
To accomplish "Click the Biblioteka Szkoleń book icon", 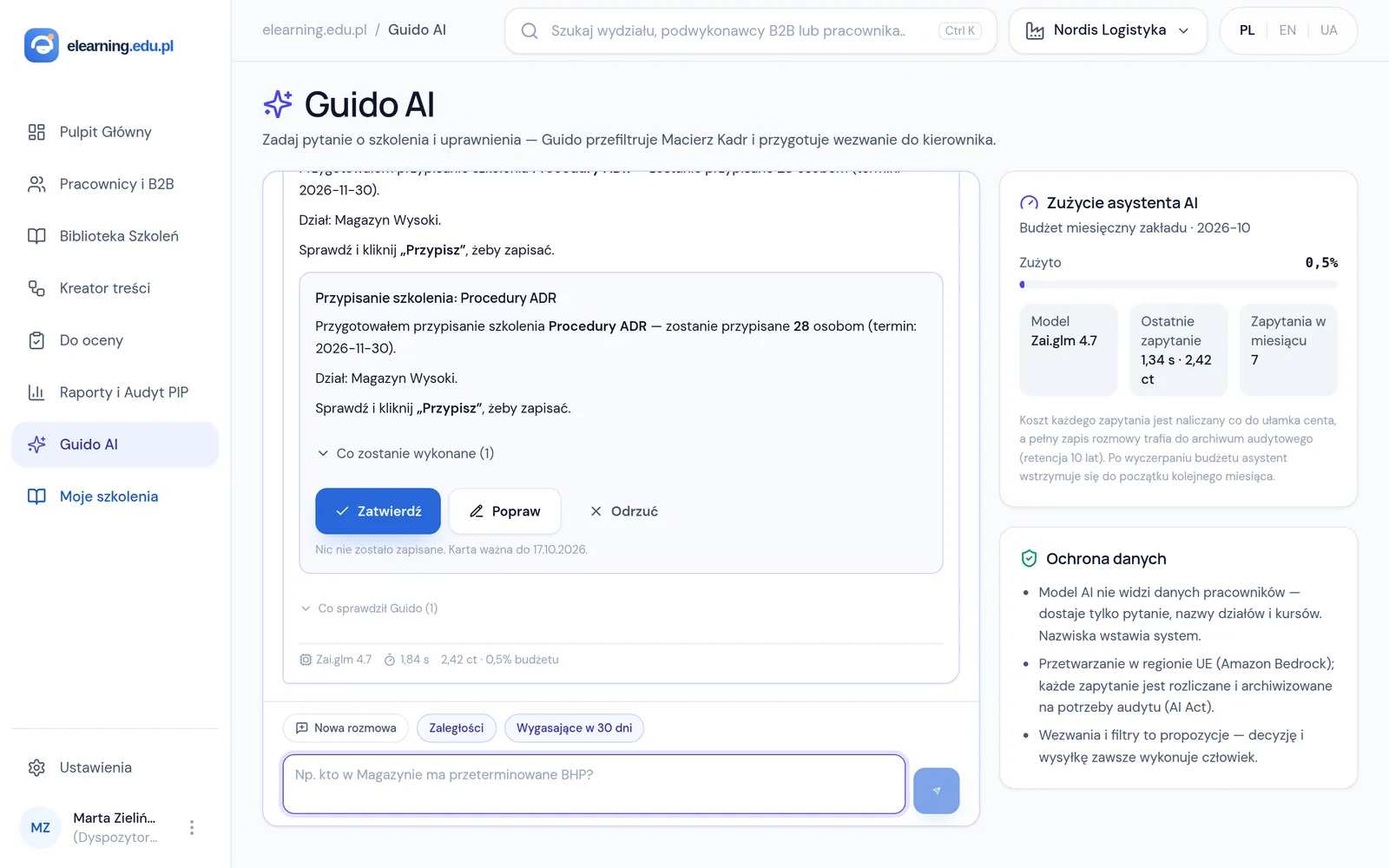I will pyautogui.click(x=36, y=236).
